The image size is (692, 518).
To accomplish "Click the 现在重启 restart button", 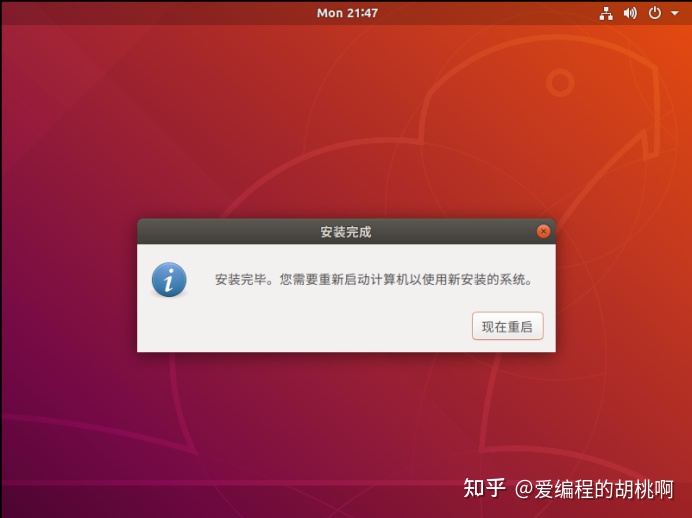I will pos(508,326).
